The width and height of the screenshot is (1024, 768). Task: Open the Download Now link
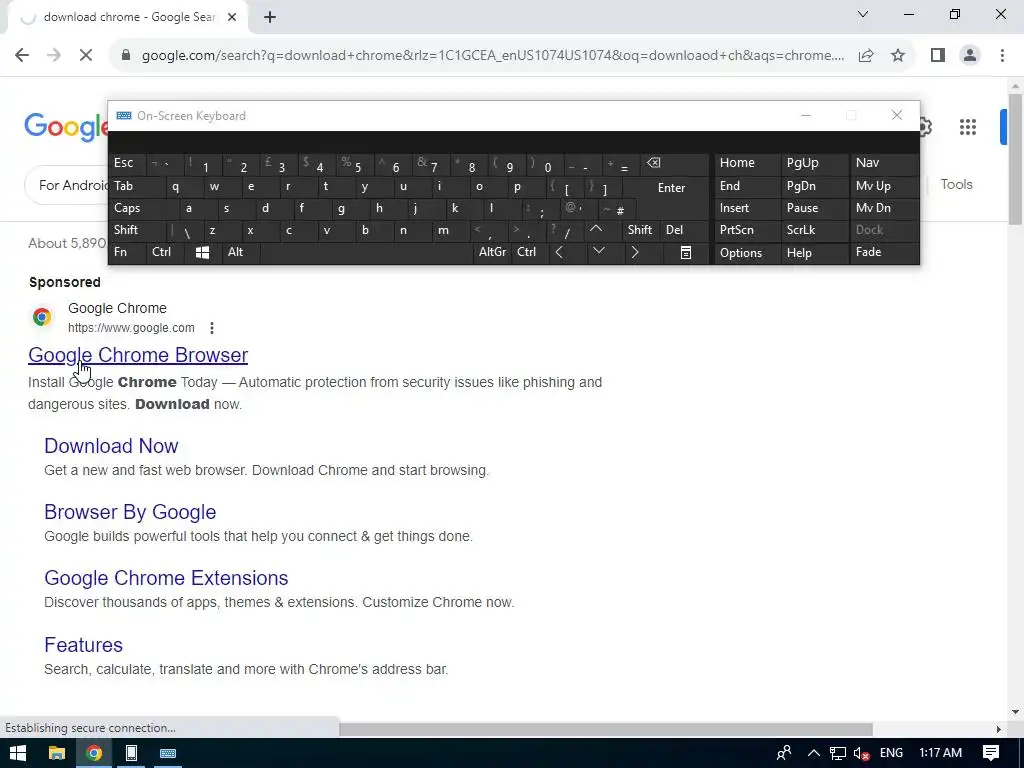pyautogui.click(x=111, y=445)
